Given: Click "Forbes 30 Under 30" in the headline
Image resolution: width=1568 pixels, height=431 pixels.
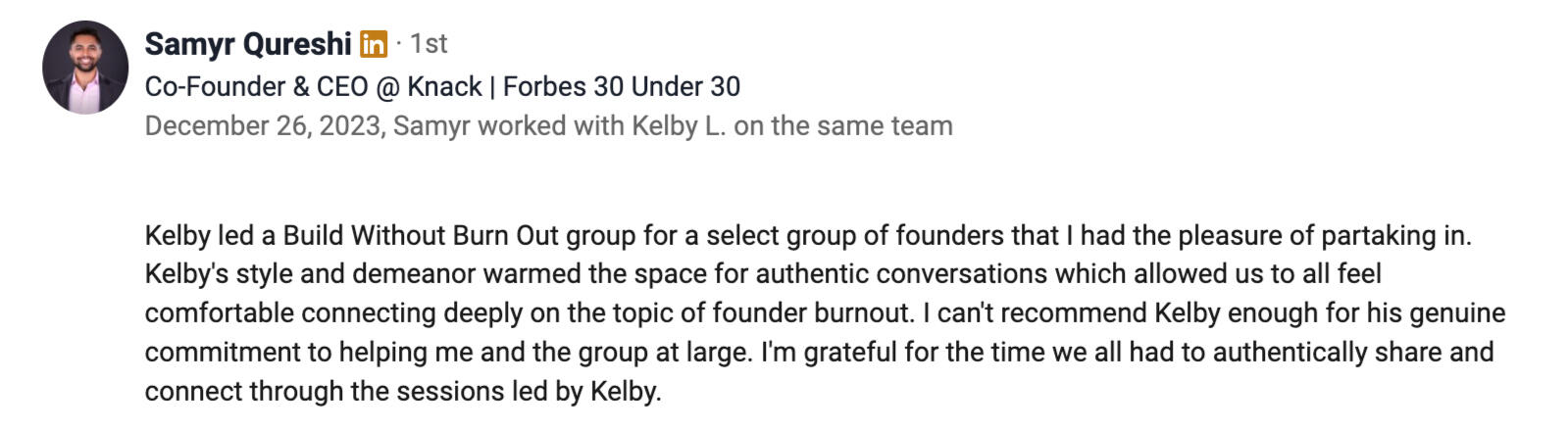Looking at the screenshot, I should click(622, 86).
